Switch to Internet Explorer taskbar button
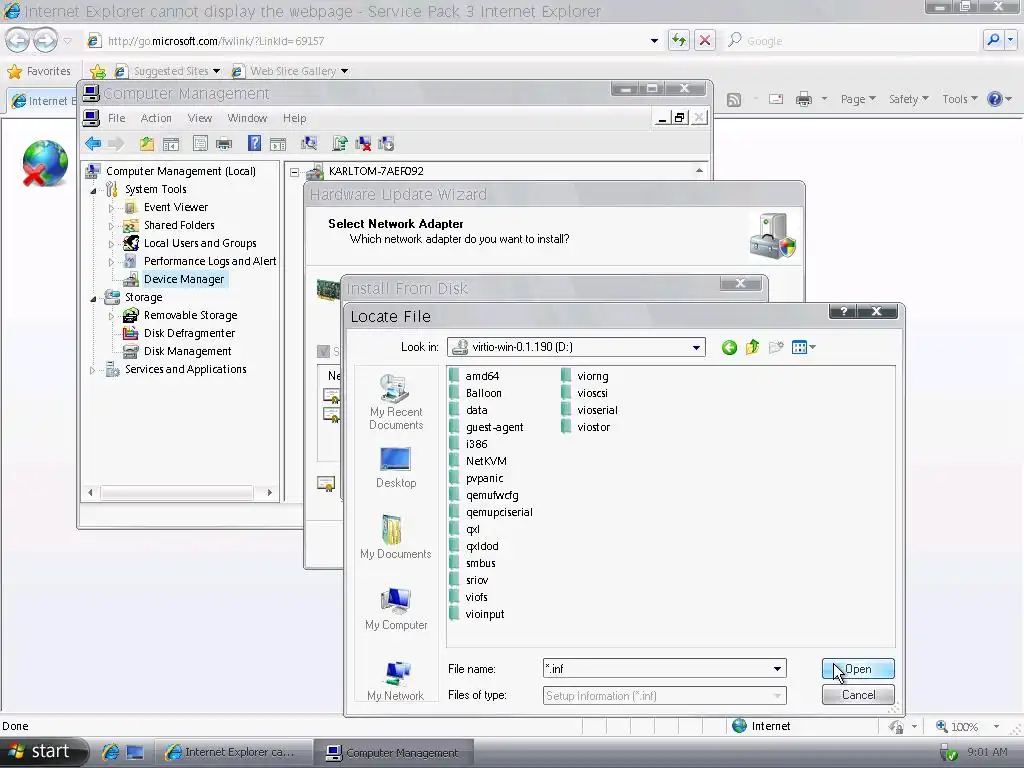The width and height of the screenshot is (1024, 768). point(232,752)
